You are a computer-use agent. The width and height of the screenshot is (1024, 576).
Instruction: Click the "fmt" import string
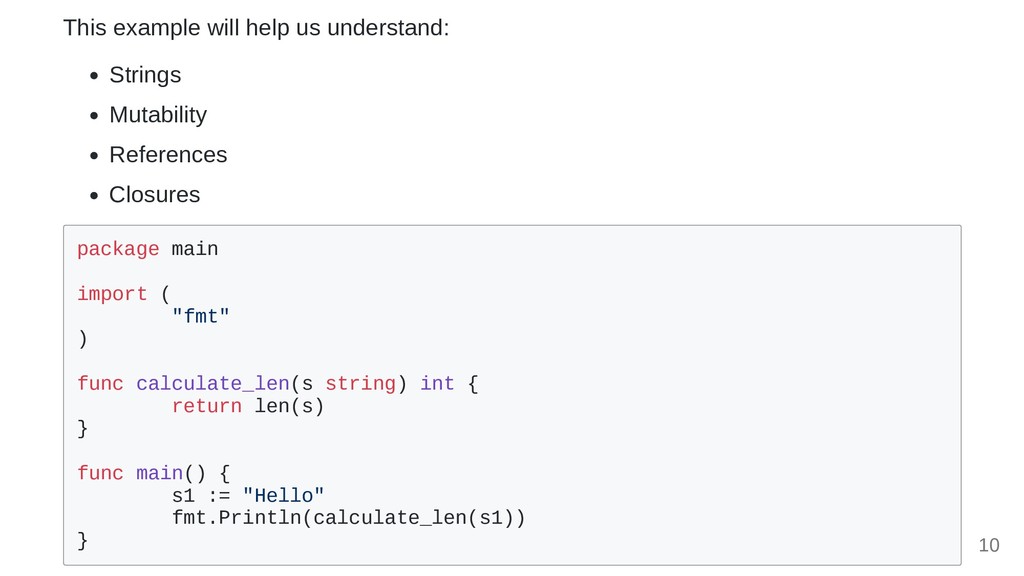(201, 316)
